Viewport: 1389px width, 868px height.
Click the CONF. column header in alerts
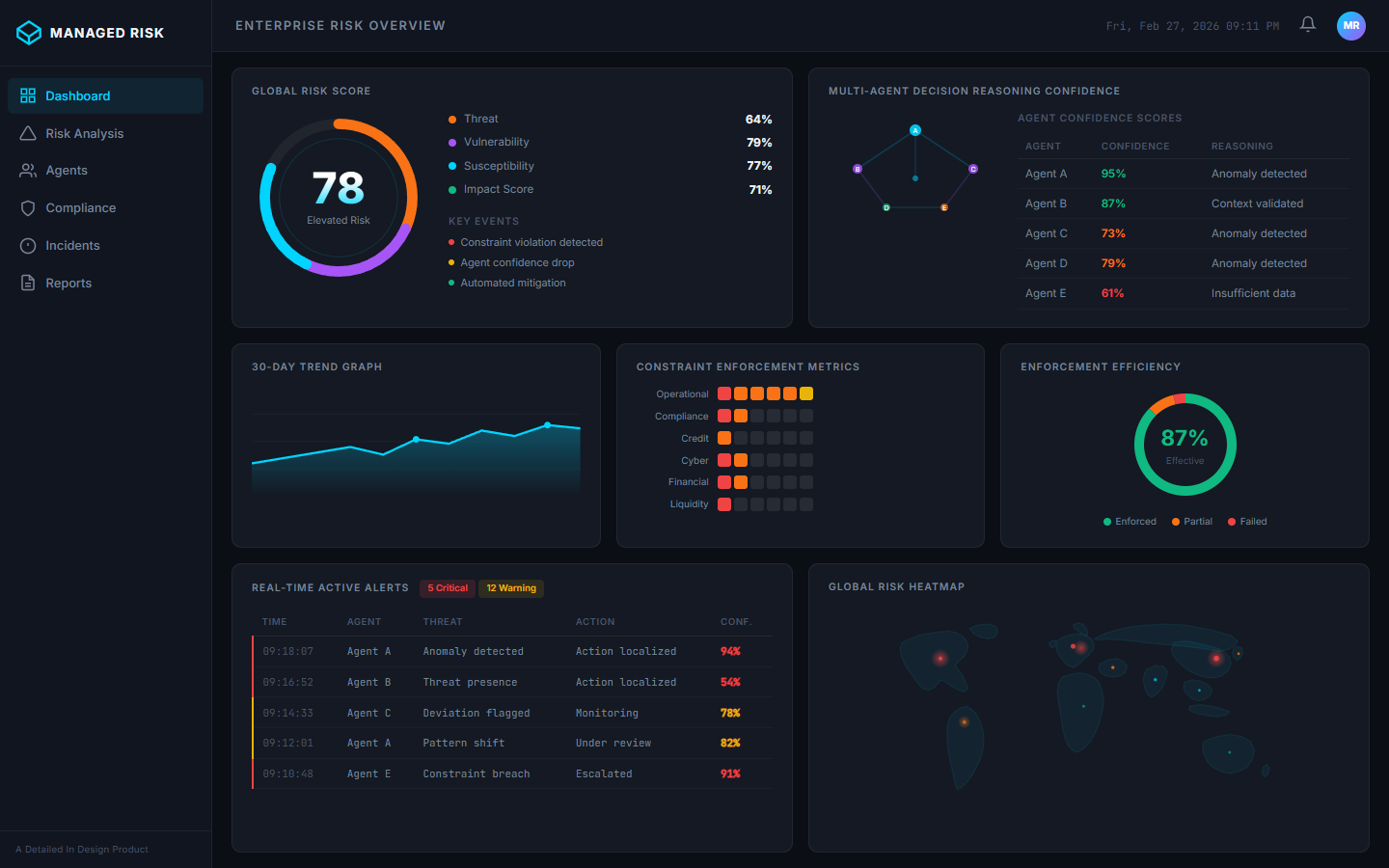coord(736,622)
